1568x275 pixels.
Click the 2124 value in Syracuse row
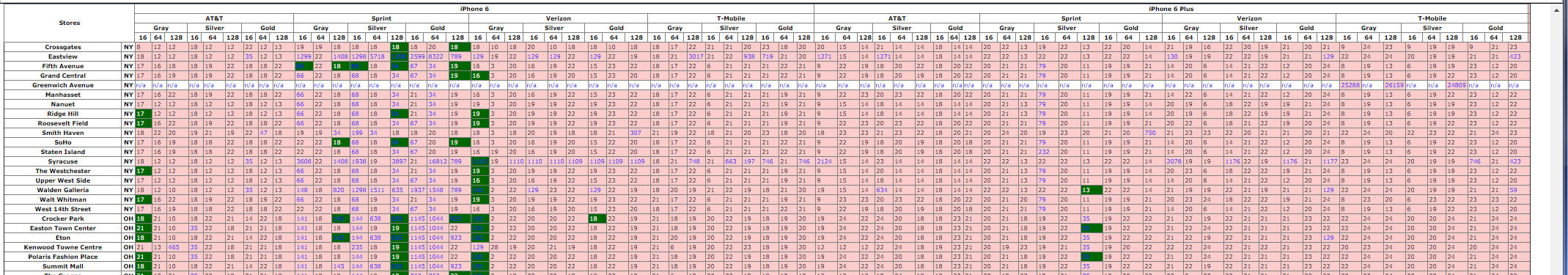coord(825,161)
